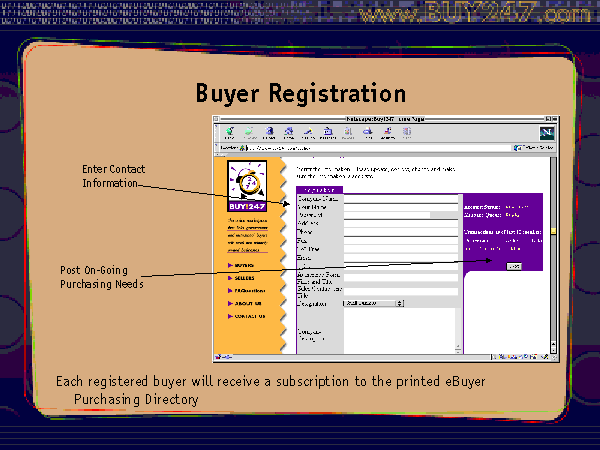
Task: Click the lock security icon in status bar
Action: 219,357
